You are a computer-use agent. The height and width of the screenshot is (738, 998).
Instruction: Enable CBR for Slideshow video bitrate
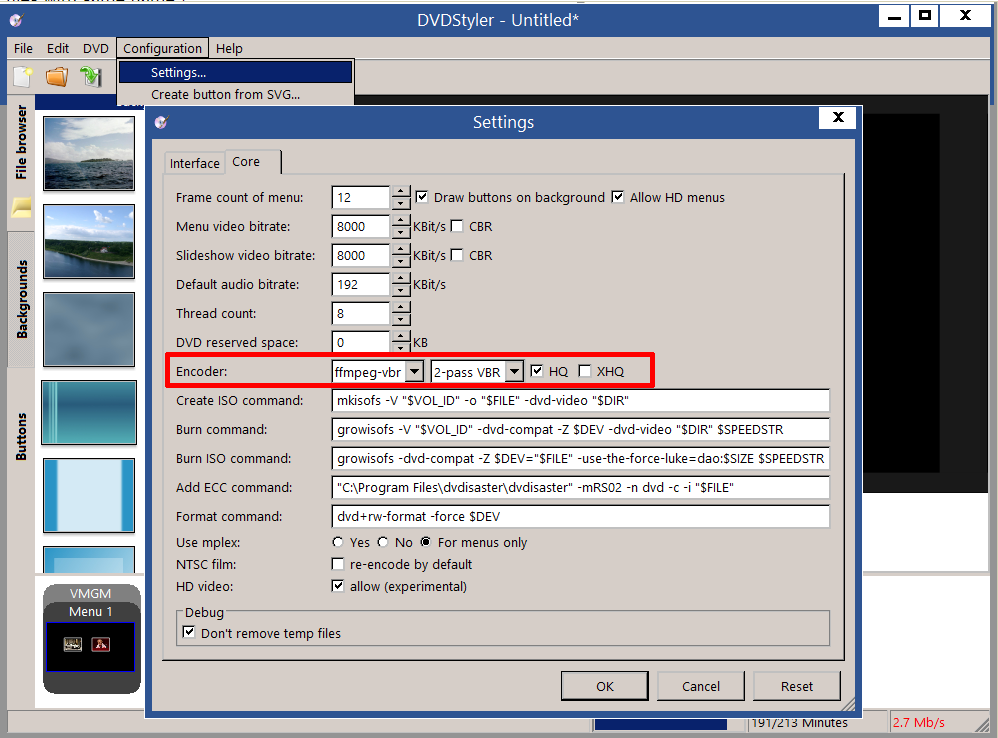[456, 255]
